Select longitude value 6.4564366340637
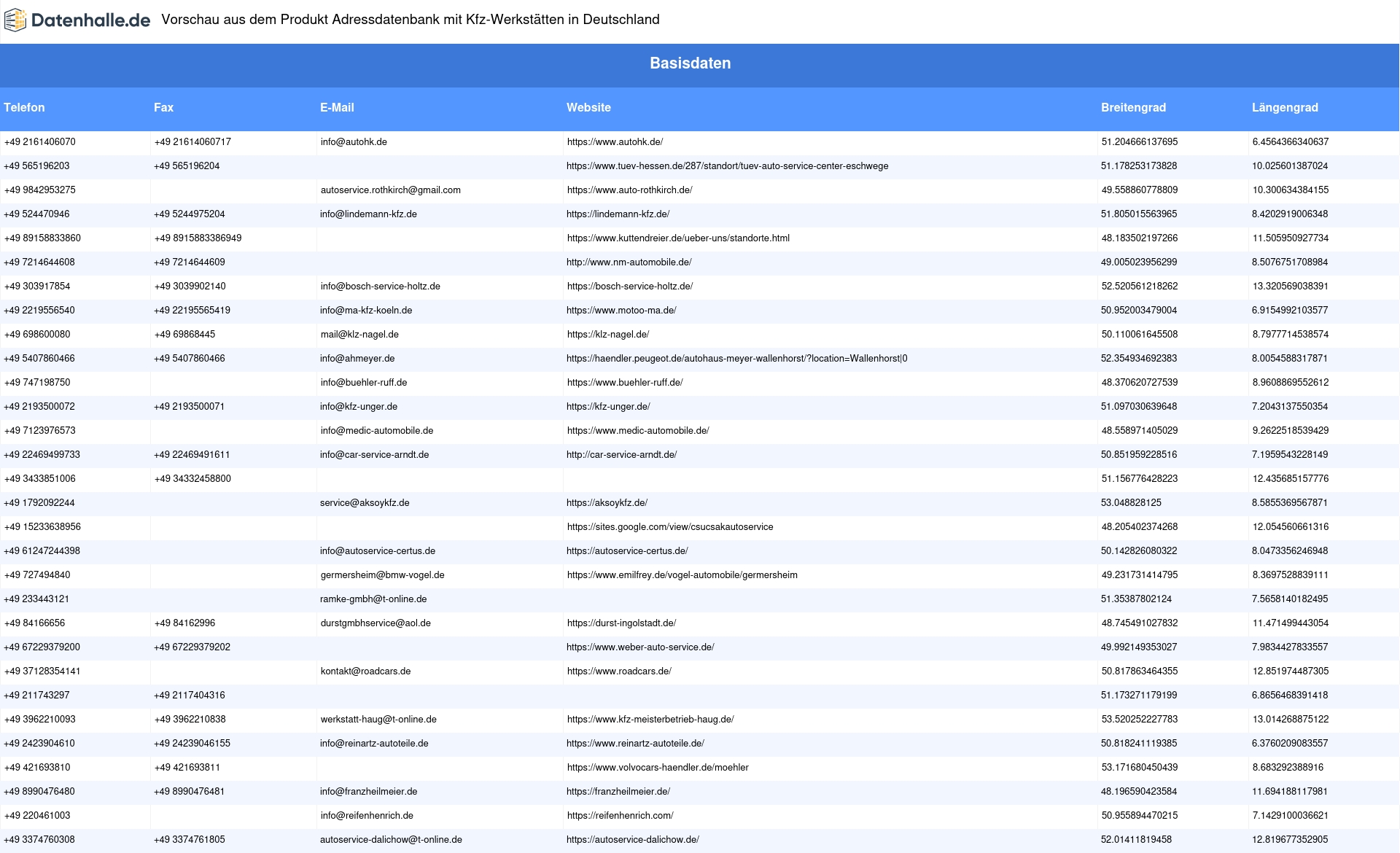This screenshot has height=853, width=1400. [1291, 142]
